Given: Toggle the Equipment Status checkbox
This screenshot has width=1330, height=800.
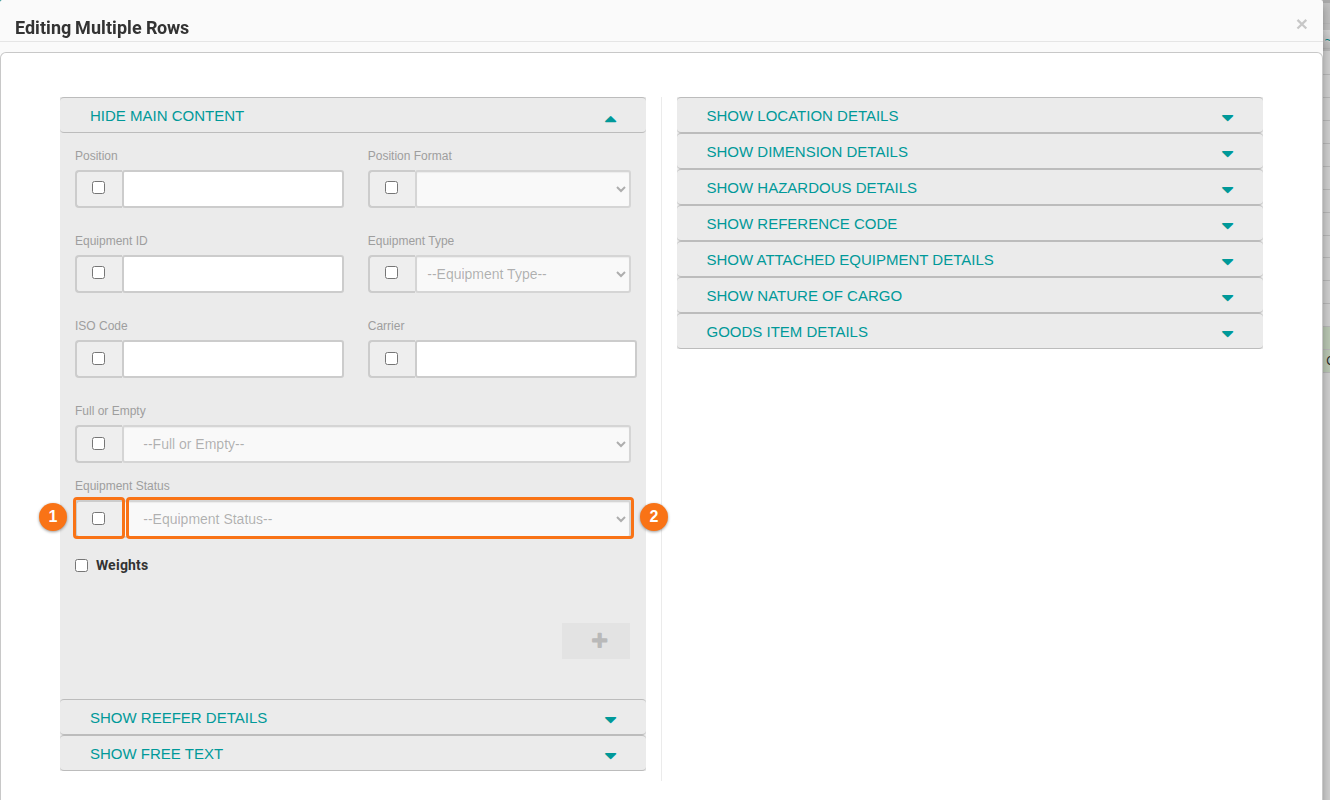Looking at the screenshot, I should [x=98, y=518].
